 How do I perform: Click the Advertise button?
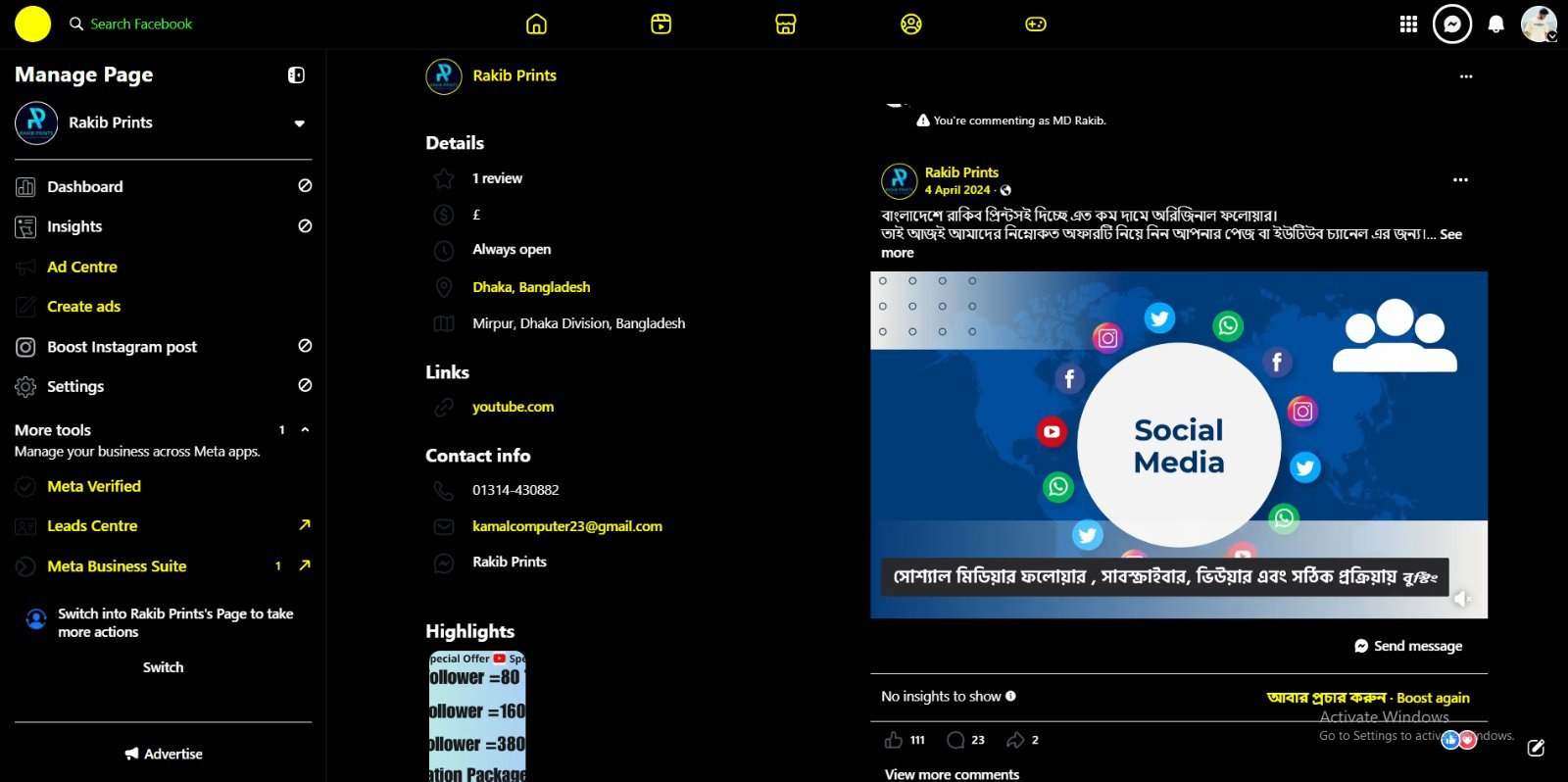point(164,754)
